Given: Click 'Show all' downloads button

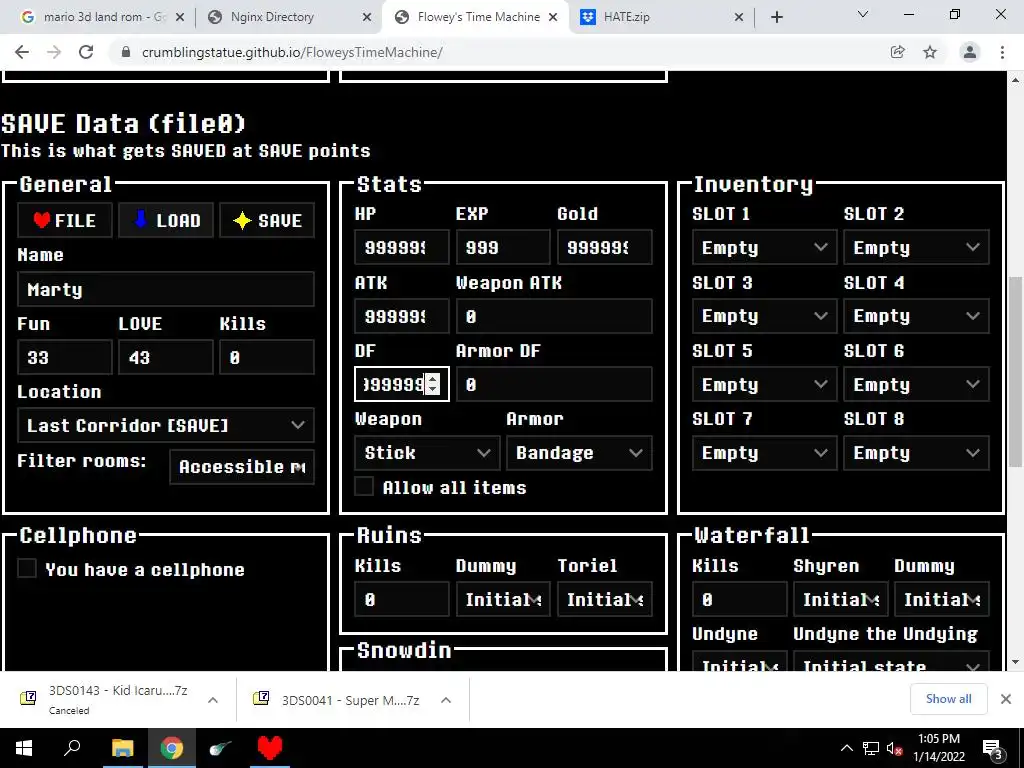Looking at the screenshot, I should 948,699.
